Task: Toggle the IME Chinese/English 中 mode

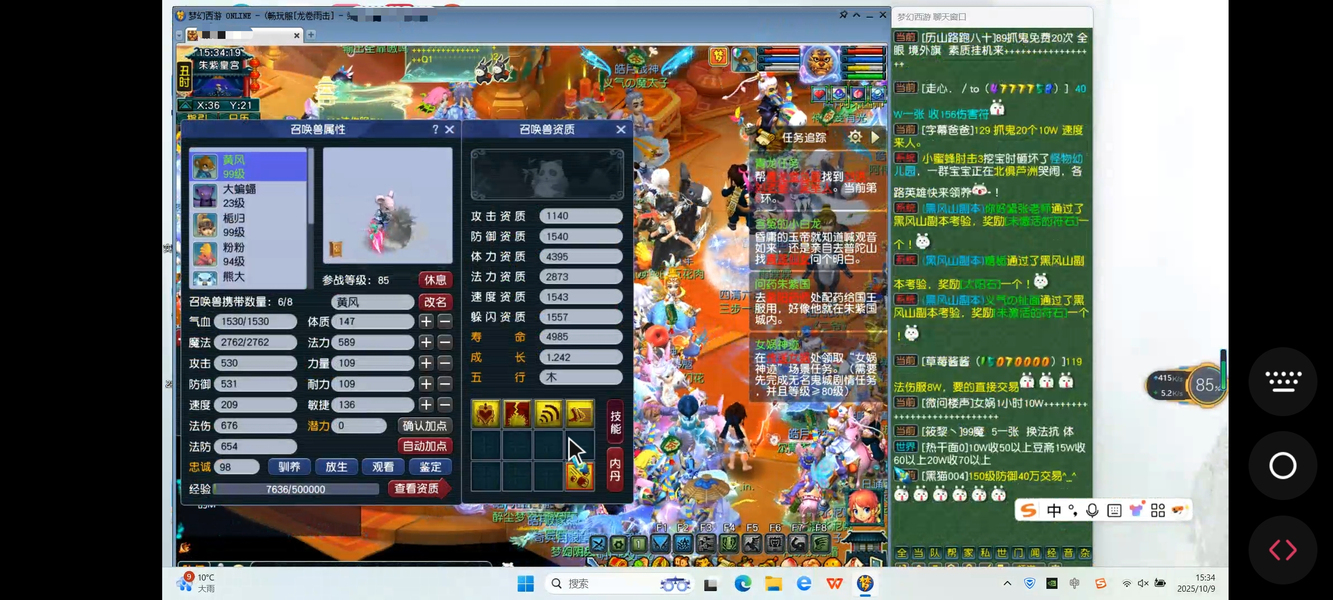Action: tap(1054, 510)
